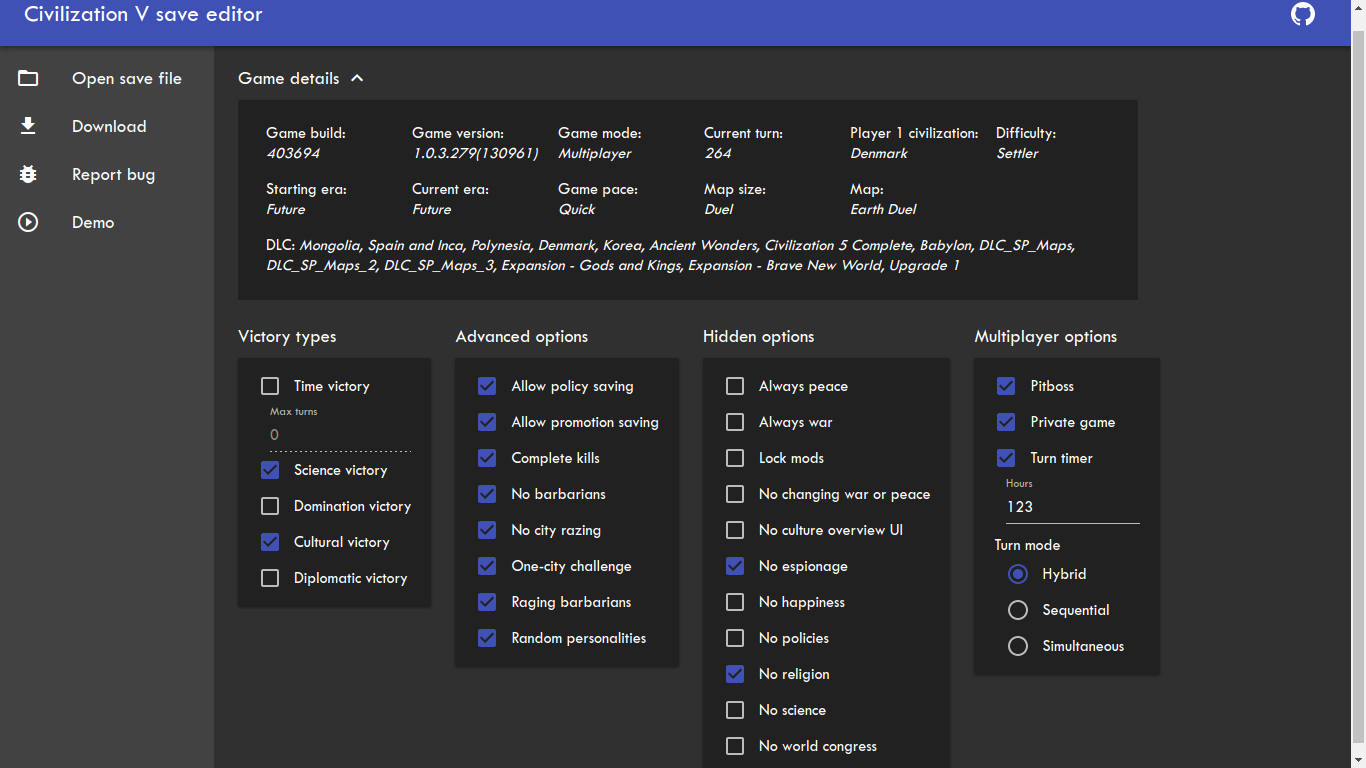
Task: Click the current turn value 264
Action: (x=717, y=153)
